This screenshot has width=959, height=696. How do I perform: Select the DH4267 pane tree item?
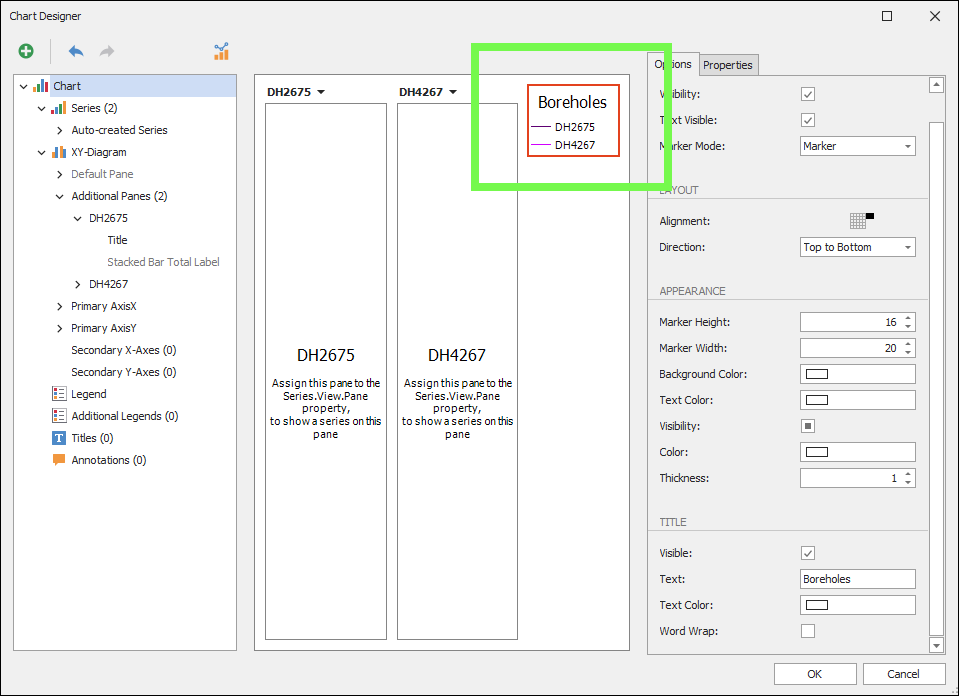[x=108, y=284]
